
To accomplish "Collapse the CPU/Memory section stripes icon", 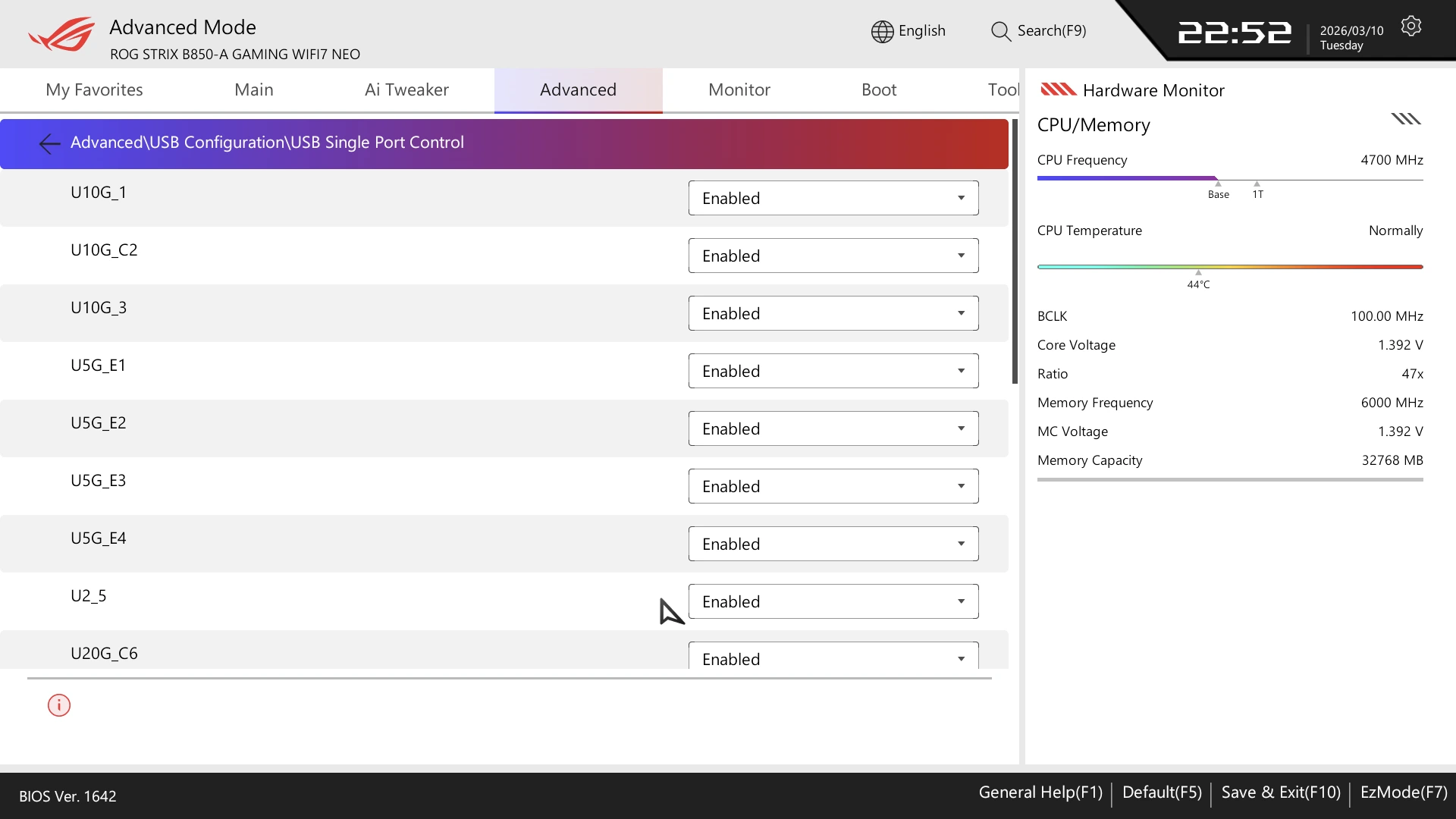I will (1405, 119).
